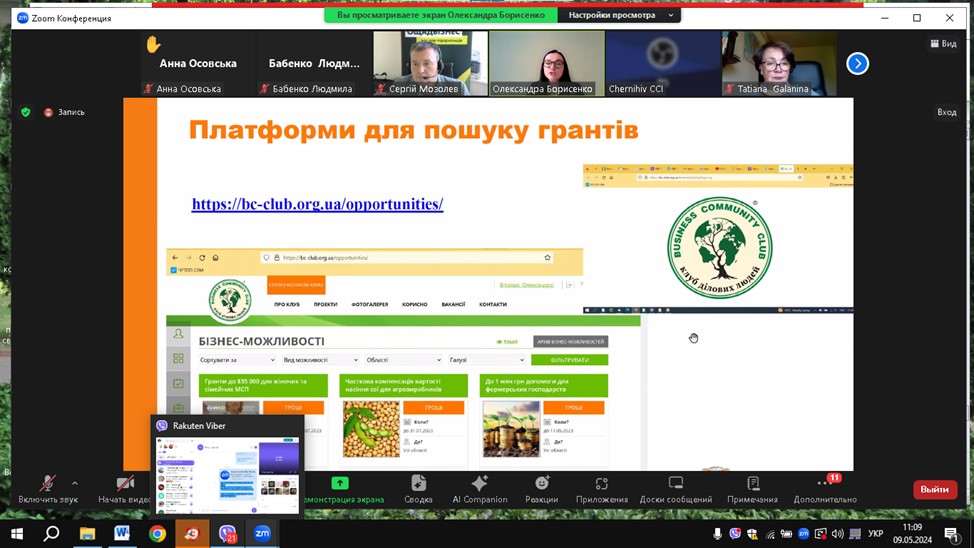Open Демонстрация экрана screen share
974x548 pixels.
tap(342, 490)
